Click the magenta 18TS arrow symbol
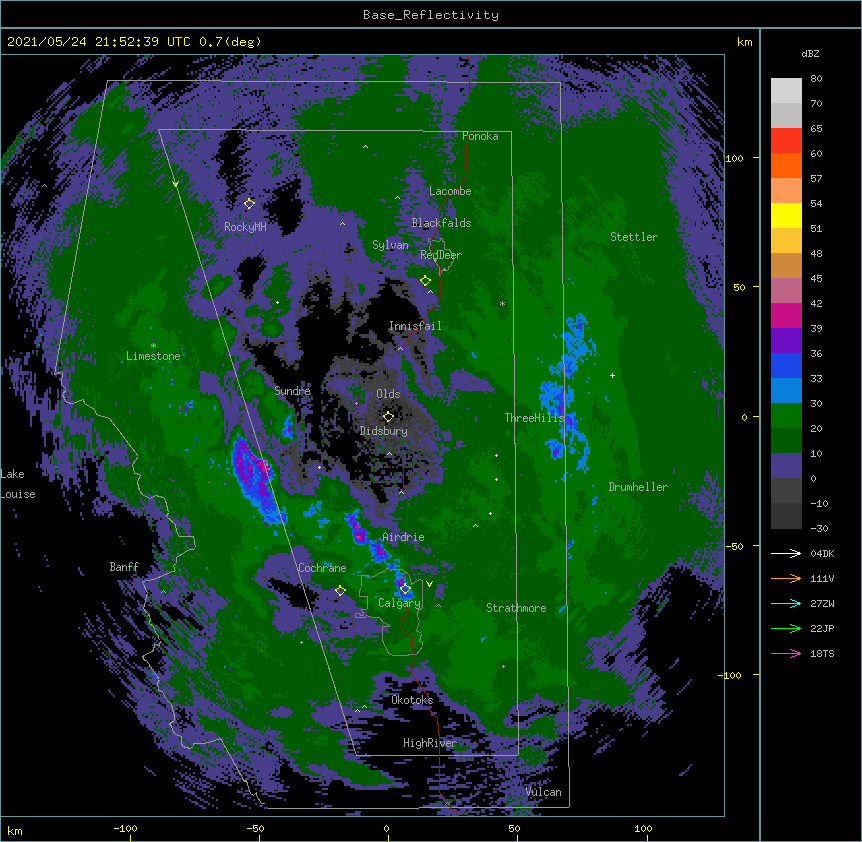The image size is (862, 842). tap(786, 653)
